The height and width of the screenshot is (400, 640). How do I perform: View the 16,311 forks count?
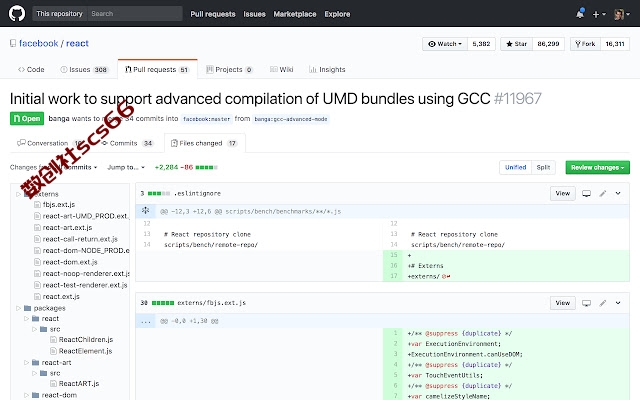(615, 44)
